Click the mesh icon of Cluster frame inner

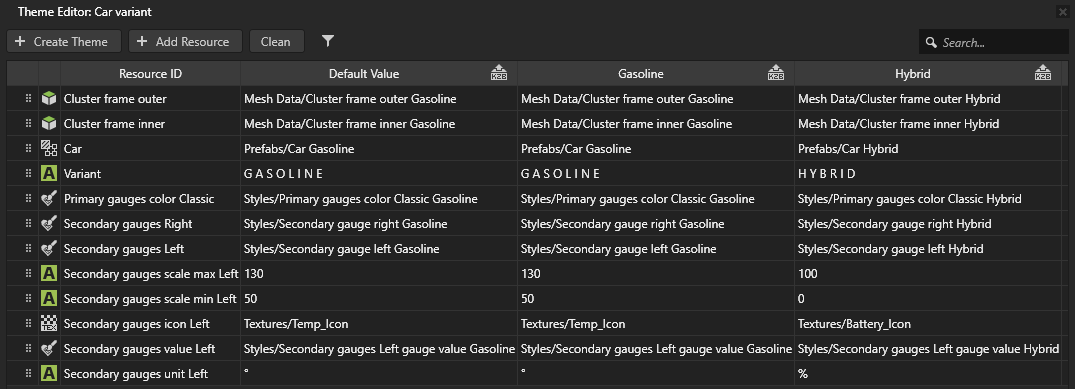[x=49, y=124]
